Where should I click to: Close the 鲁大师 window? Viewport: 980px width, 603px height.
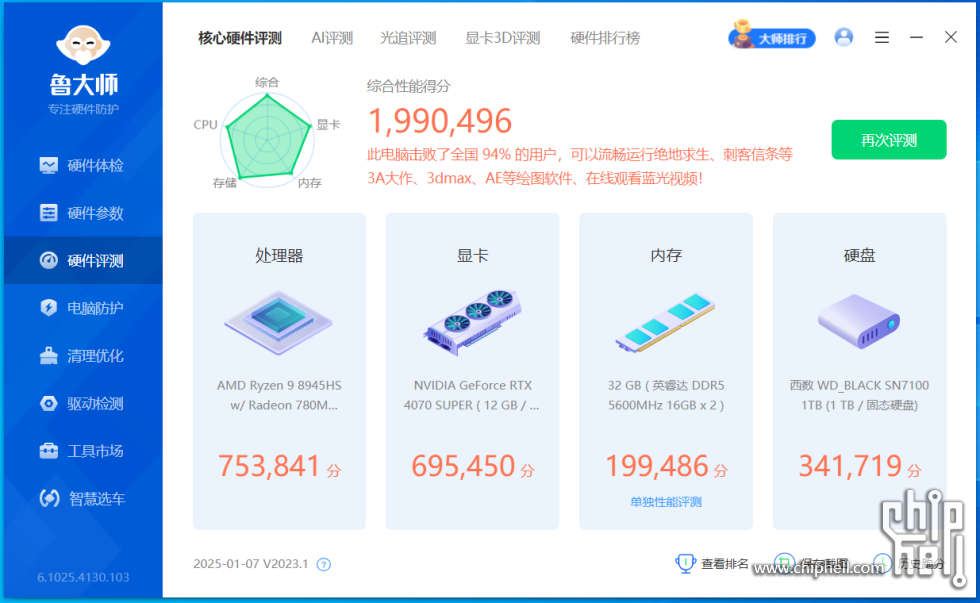click(x=951, y=37)
